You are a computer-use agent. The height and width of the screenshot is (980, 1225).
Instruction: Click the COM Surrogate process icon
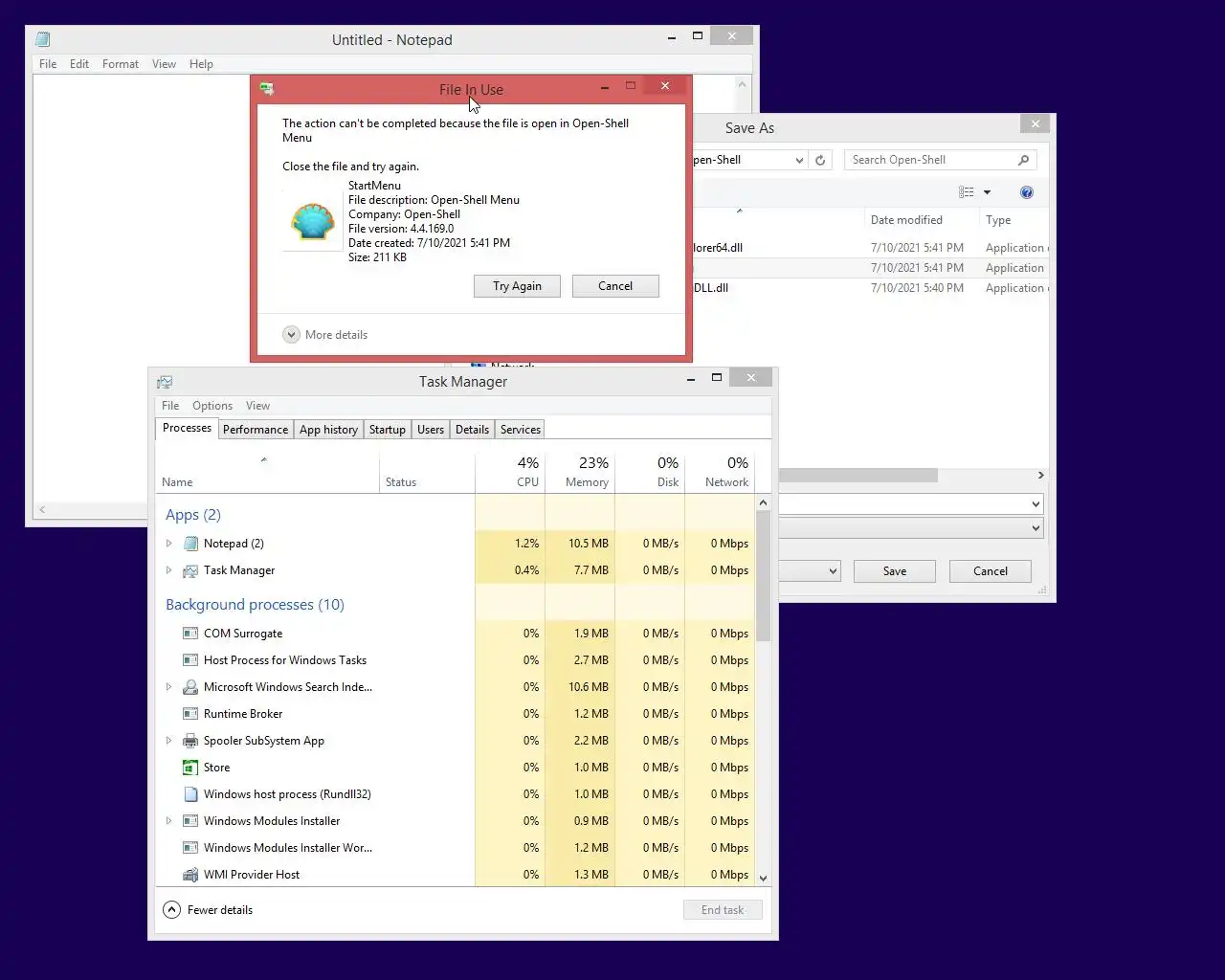[190, 633]
